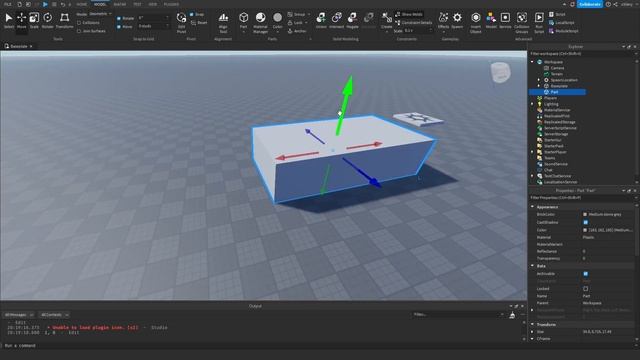Open the FILE menu
This screenshot has width=640, height=360.
tap(7, 4)
